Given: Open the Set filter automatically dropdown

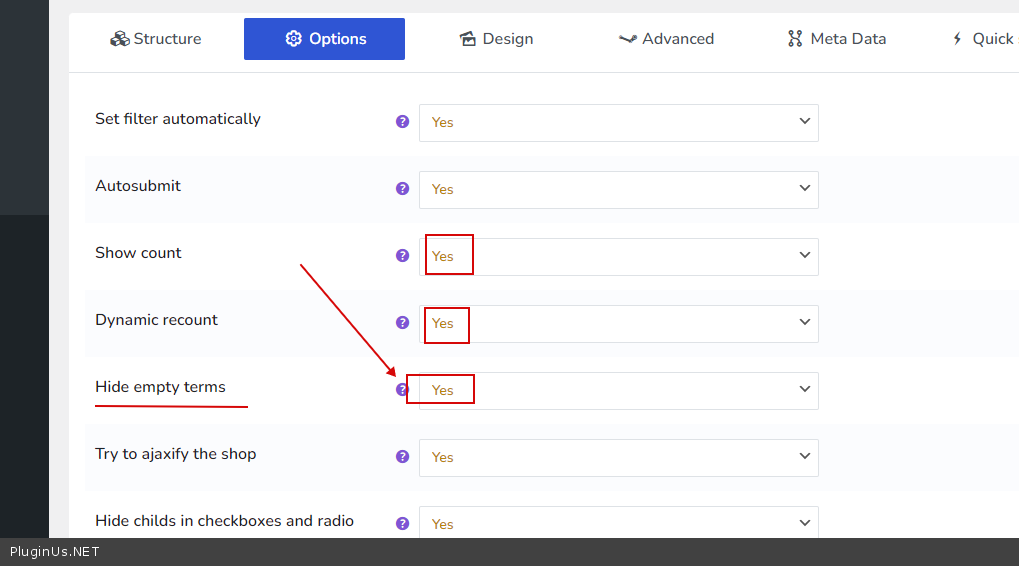Looking at the screenshot, I should tap(618, 123).
